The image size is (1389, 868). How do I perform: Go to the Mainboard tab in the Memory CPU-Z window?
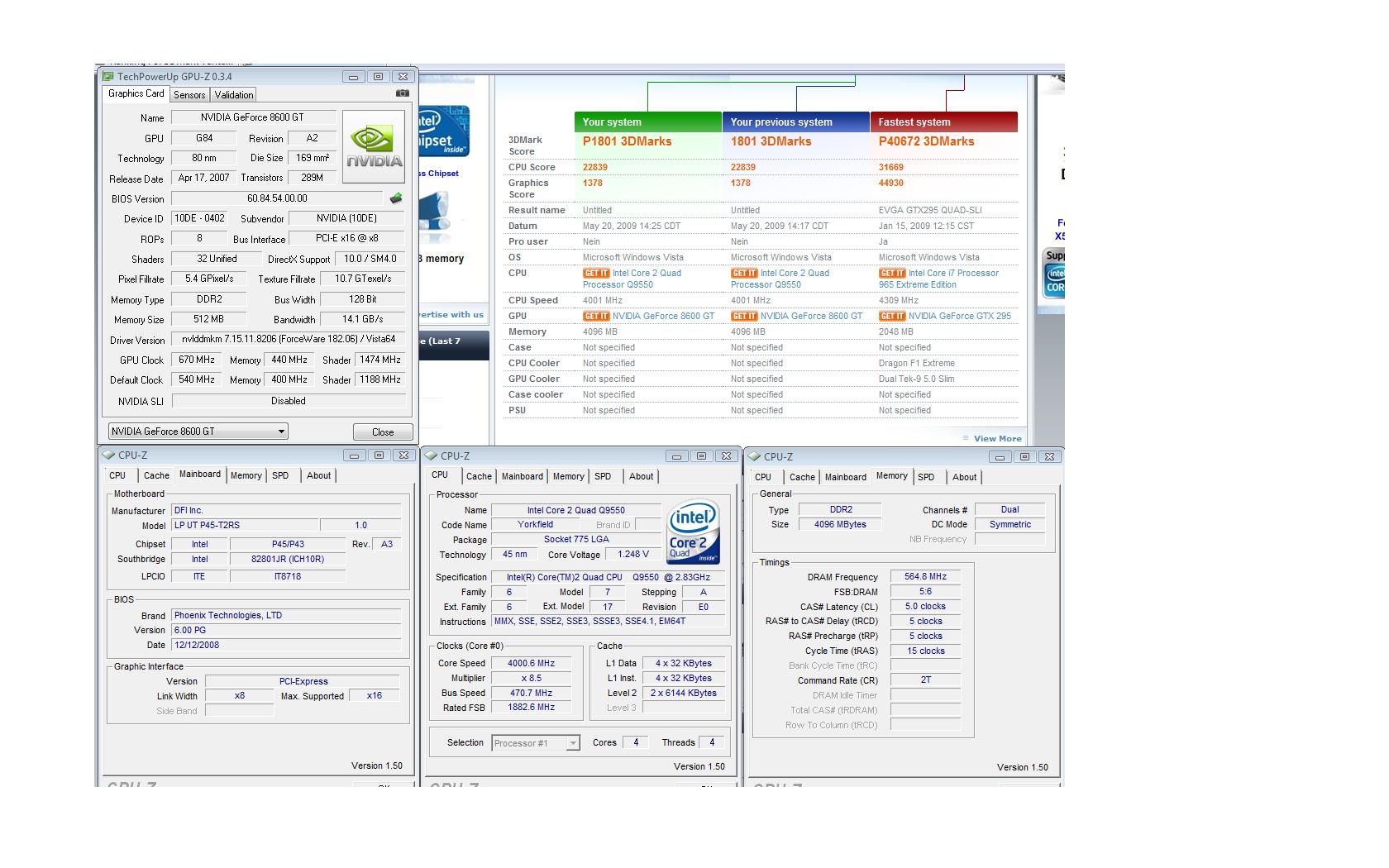pos(846,477)
